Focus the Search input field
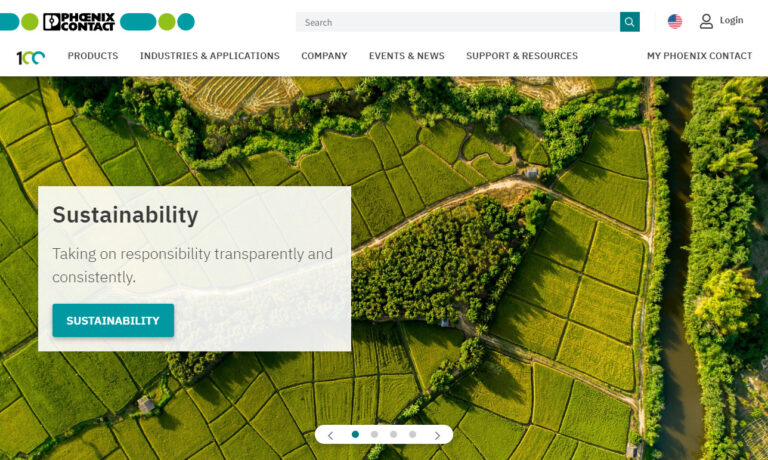Viewport: 768px width, 460px height. (457, 22)
